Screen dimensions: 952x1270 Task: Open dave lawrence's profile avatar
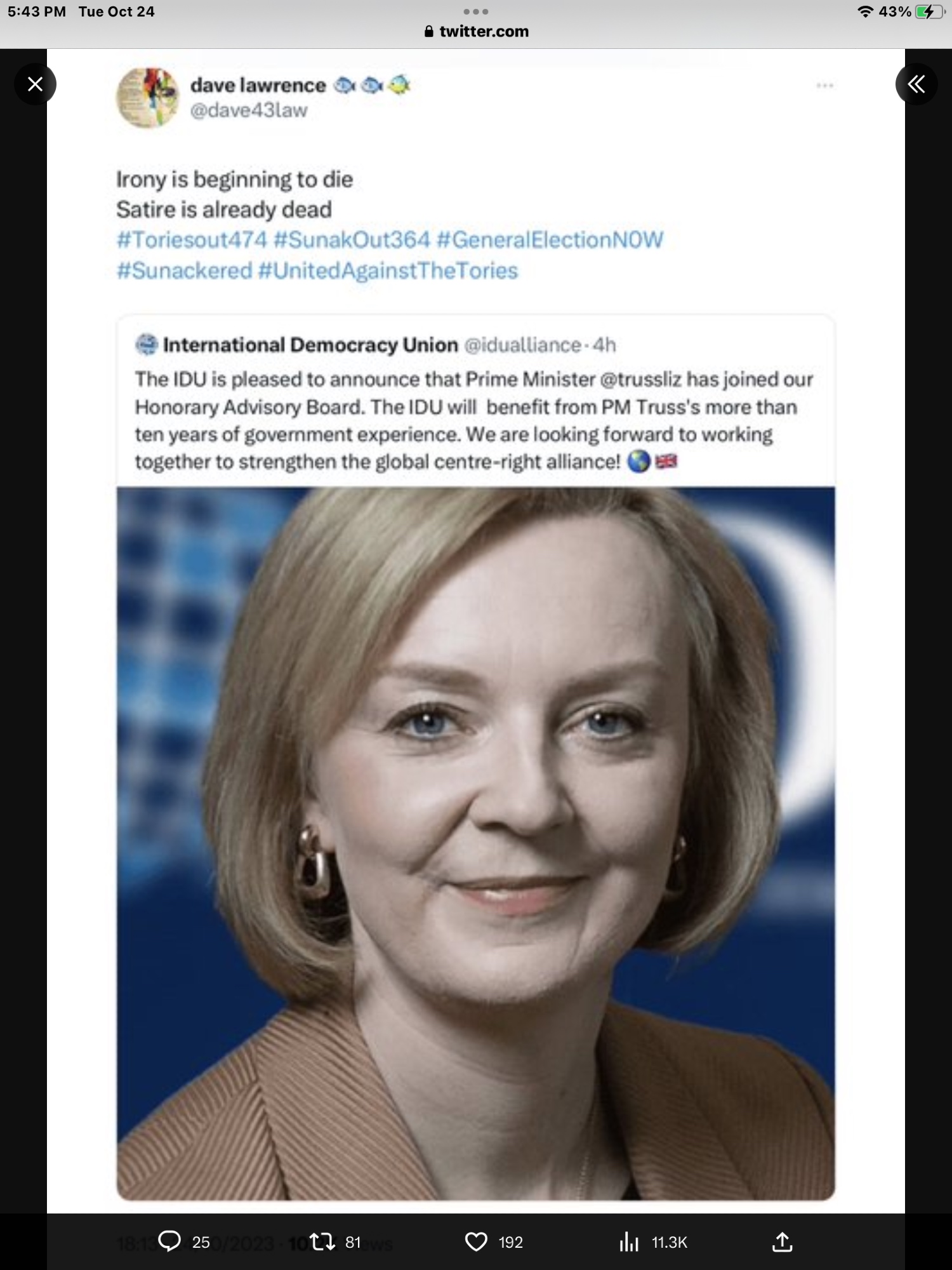point(148,98)
